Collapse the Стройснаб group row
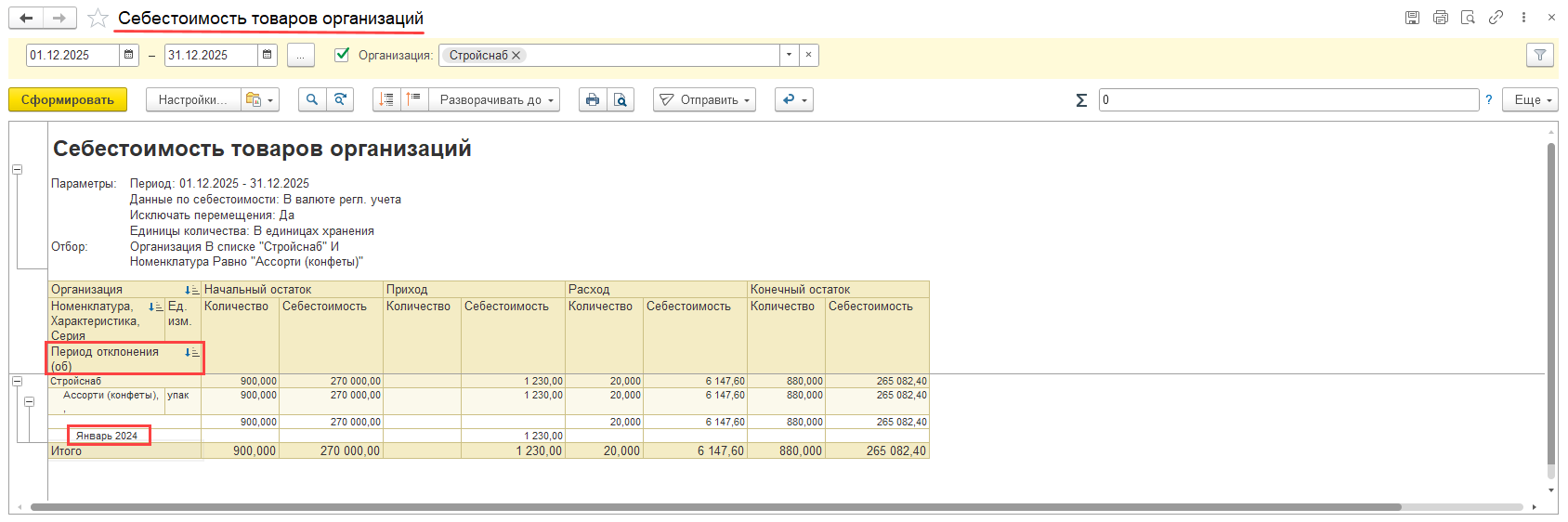The height and width of the screenshot is (522, 1568). tap(17, 381)
